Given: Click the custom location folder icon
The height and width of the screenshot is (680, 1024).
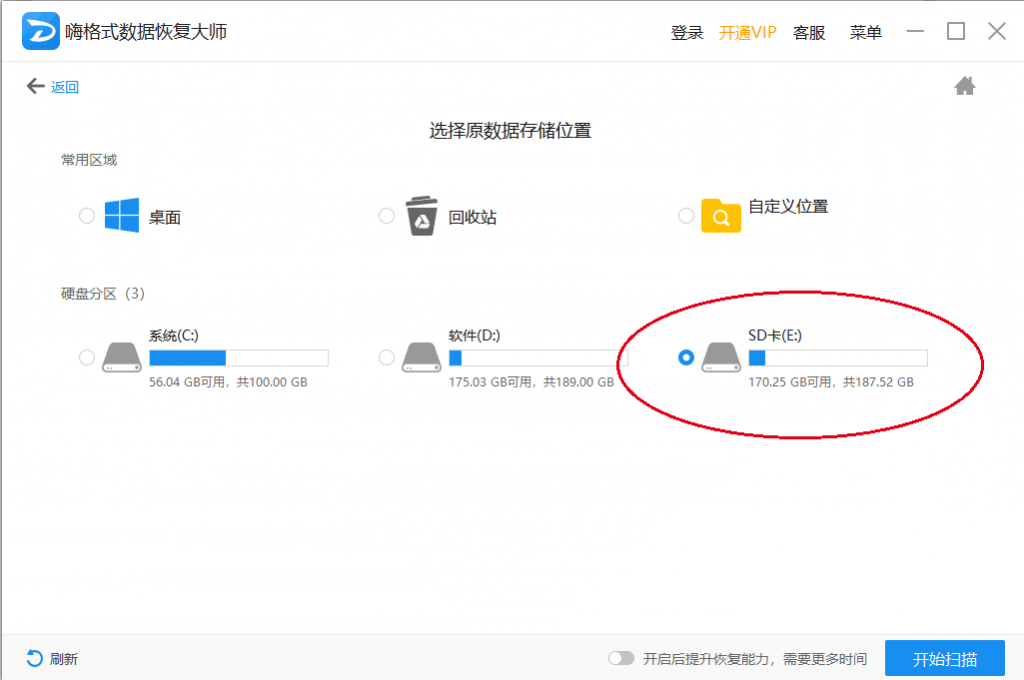Looking at the screenshot, I should 721,216.
